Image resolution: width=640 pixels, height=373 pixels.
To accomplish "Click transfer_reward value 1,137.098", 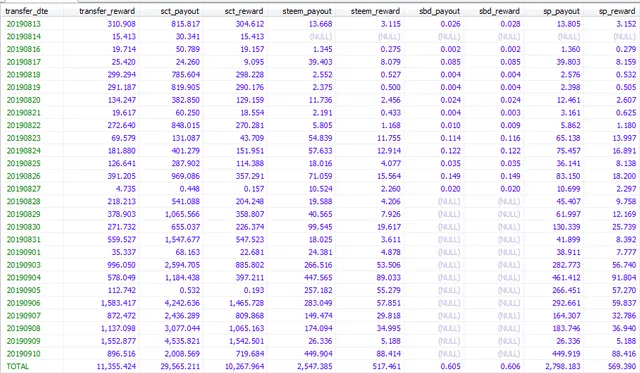I will (118, 328).
